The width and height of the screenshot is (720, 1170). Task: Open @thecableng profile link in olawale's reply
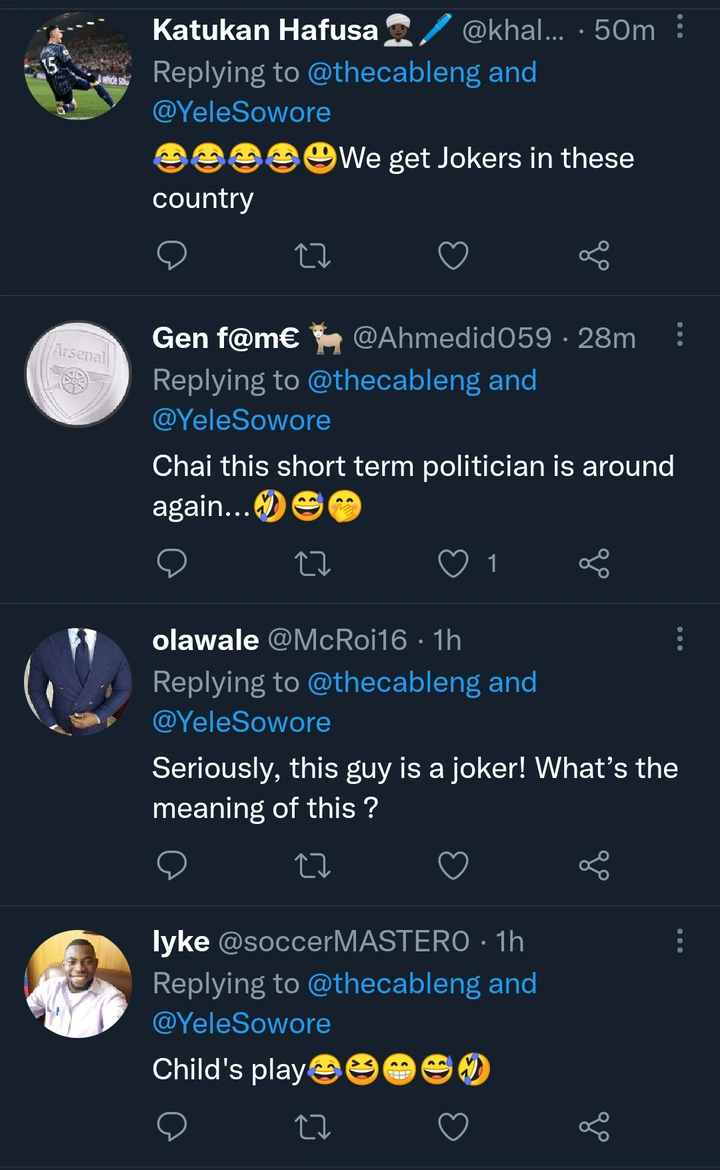[x=393, y=682]
